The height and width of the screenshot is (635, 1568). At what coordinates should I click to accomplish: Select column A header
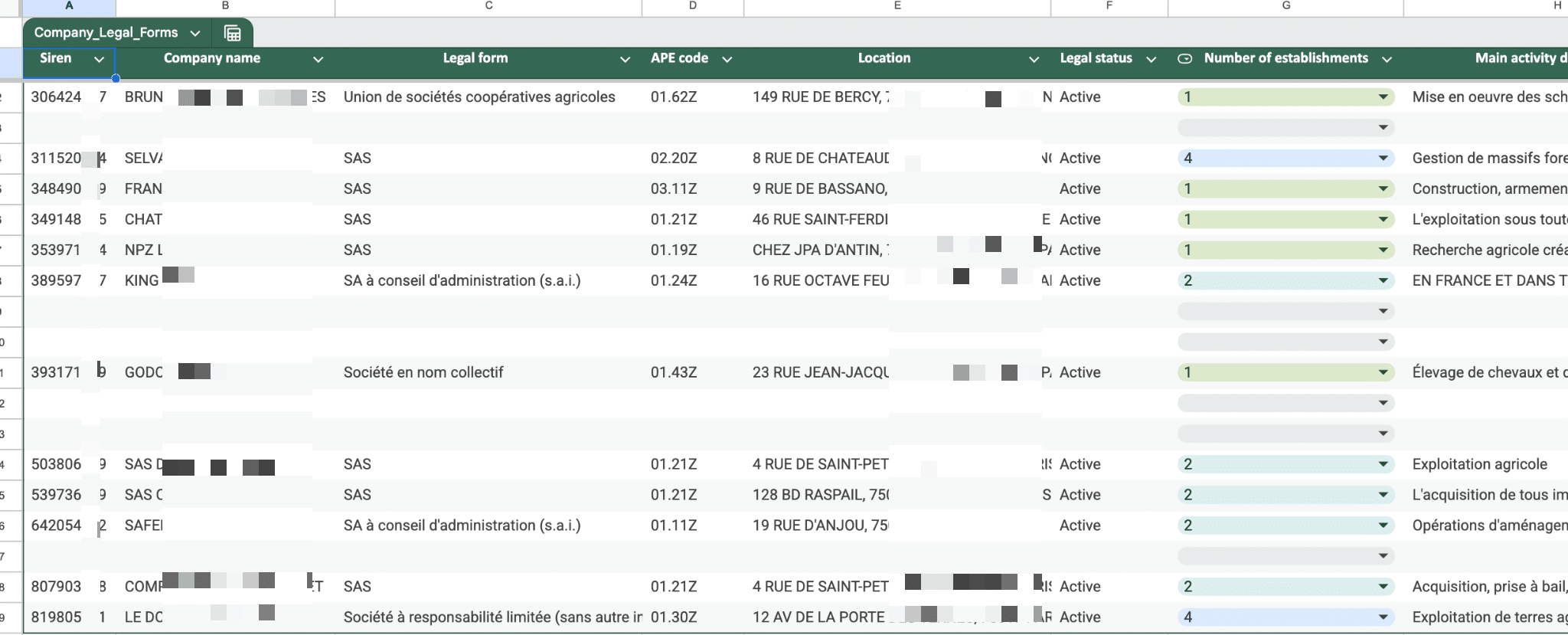click(x=69, y=6)
